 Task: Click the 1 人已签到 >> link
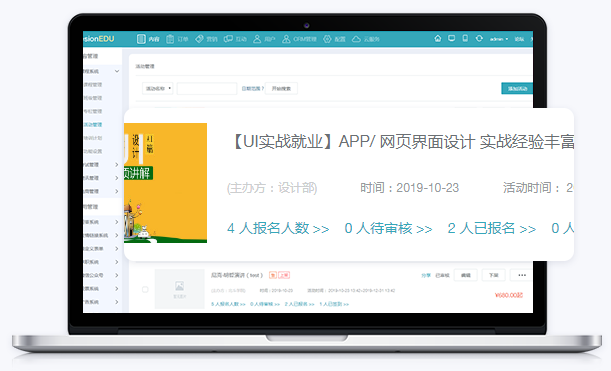coord(334,304)
